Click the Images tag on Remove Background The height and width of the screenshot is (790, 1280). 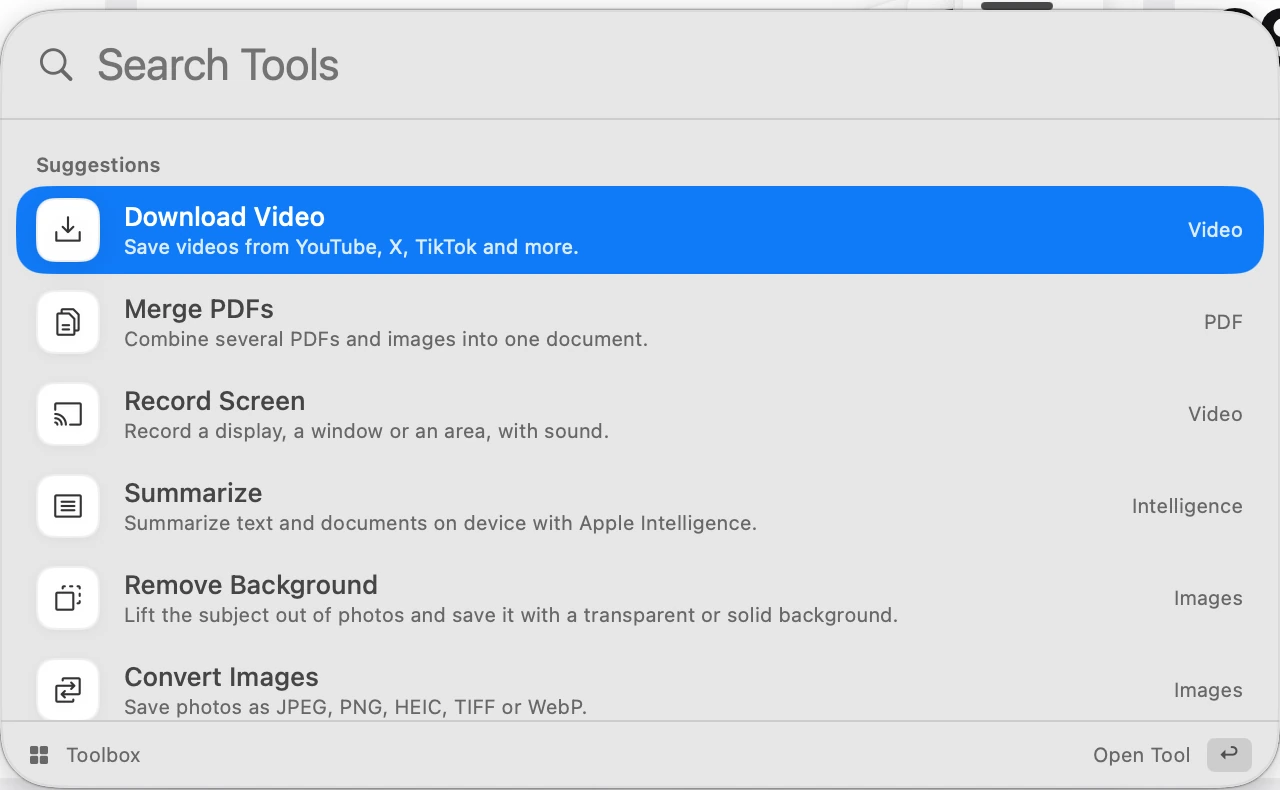click(1208, 598)
